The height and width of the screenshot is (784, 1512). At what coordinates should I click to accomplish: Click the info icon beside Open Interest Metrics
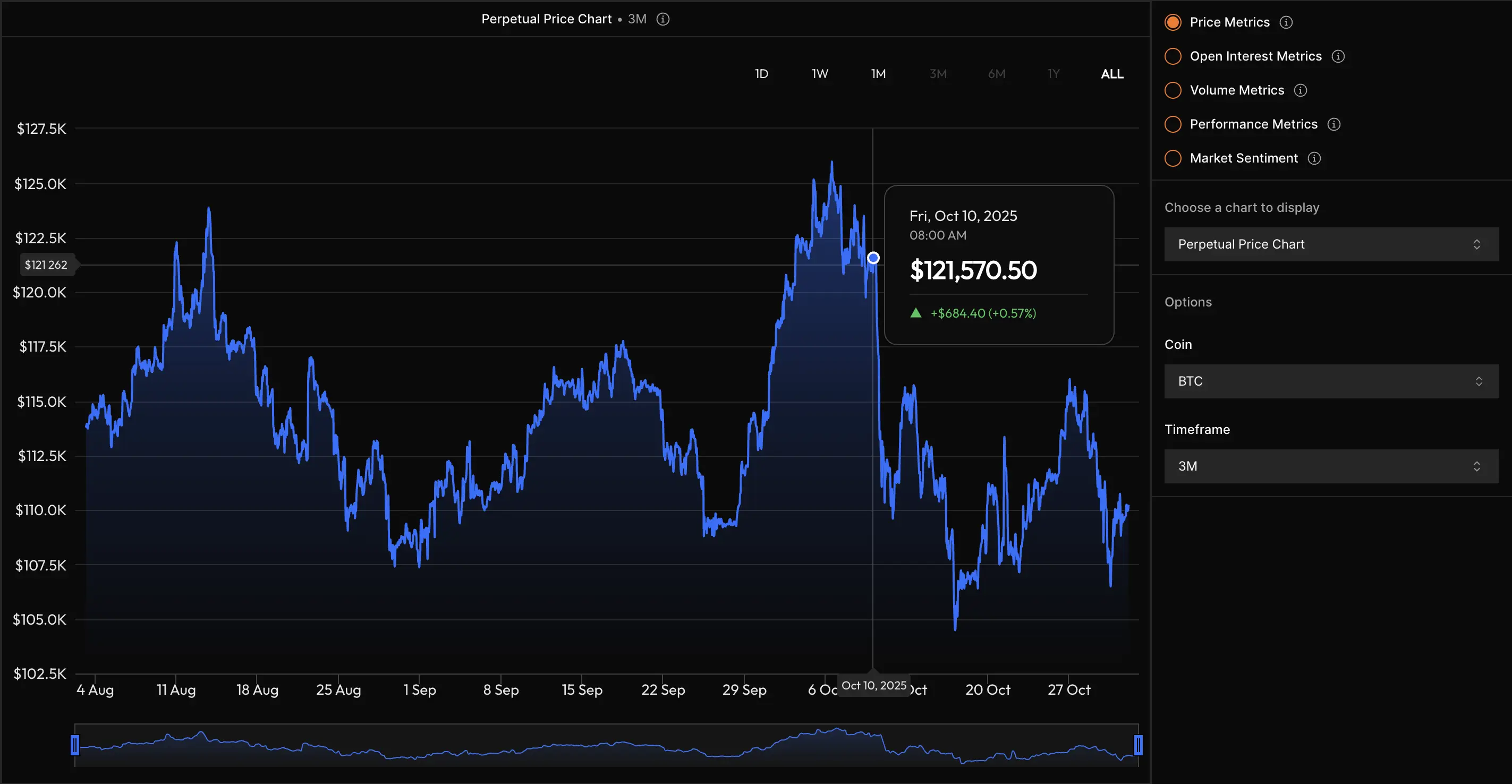coord(1338,56)
